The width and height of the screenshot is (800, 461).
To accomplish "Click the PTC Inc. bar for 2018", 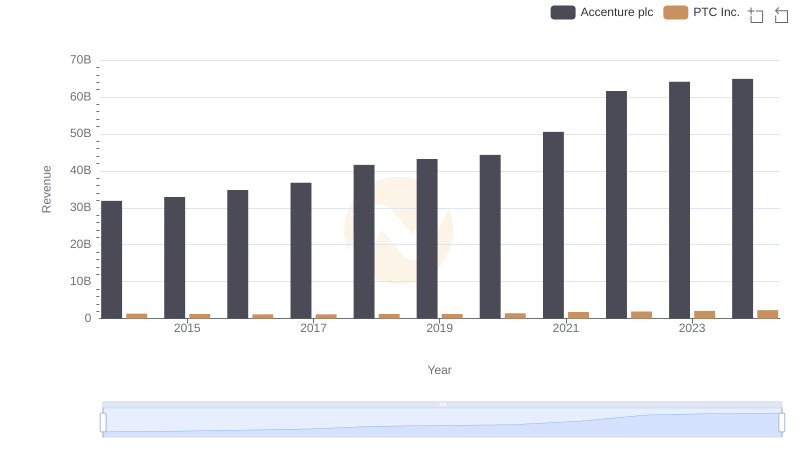I will 389,316.
